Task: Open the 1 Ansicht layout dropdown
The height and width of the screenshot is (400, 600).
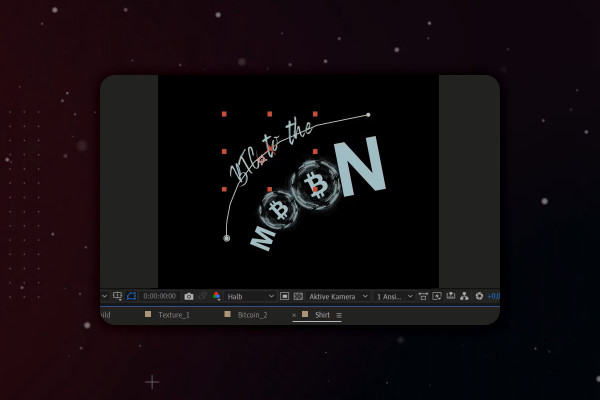Action: [394, 297]
